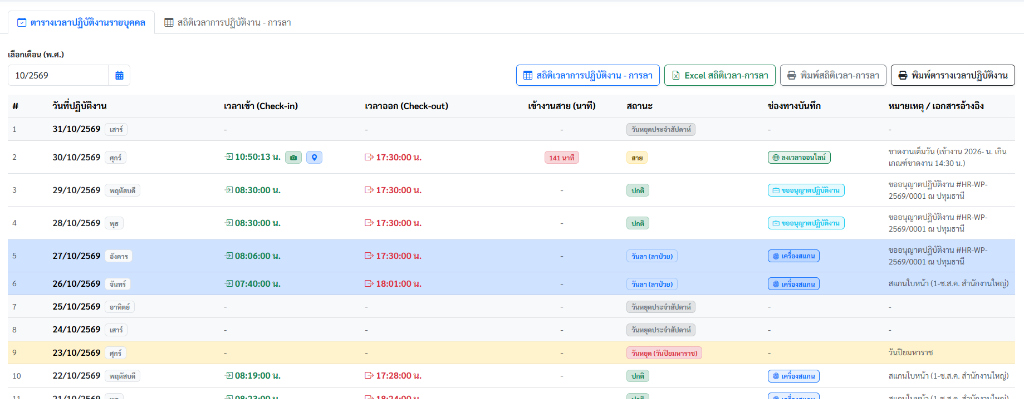Image resolution: width=1024 pixels, height=399 pixels.
Task: Click the สถานะ column header
Action: pos(639,106)
